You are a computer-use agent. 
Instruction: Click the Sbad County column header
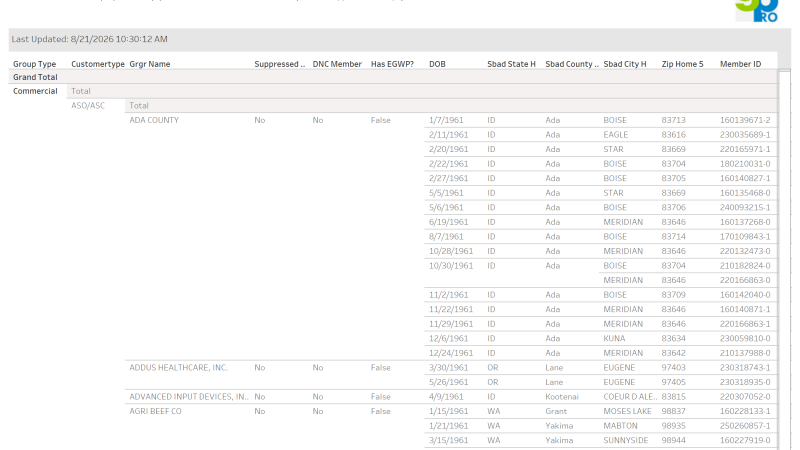click(571, 64)
